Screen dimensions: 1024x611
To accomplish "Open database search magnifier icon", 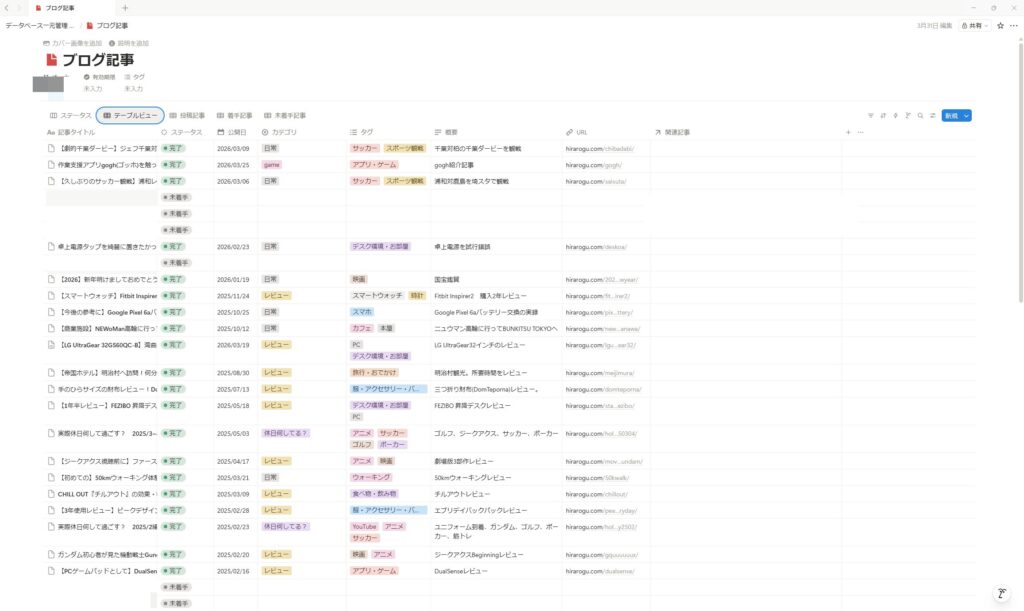I will (920, 116).
